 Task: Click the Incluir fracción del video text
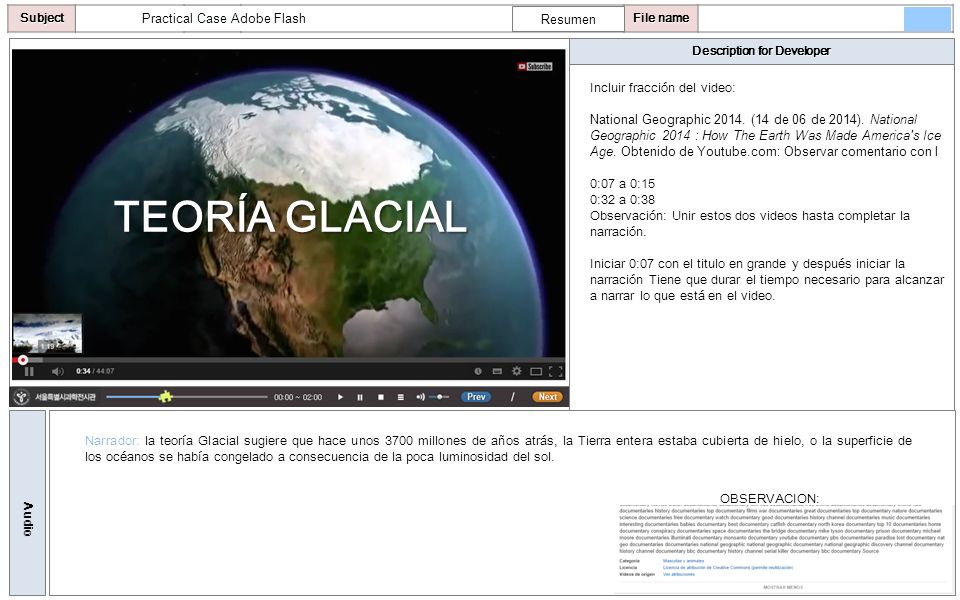(x=662, y=88)
